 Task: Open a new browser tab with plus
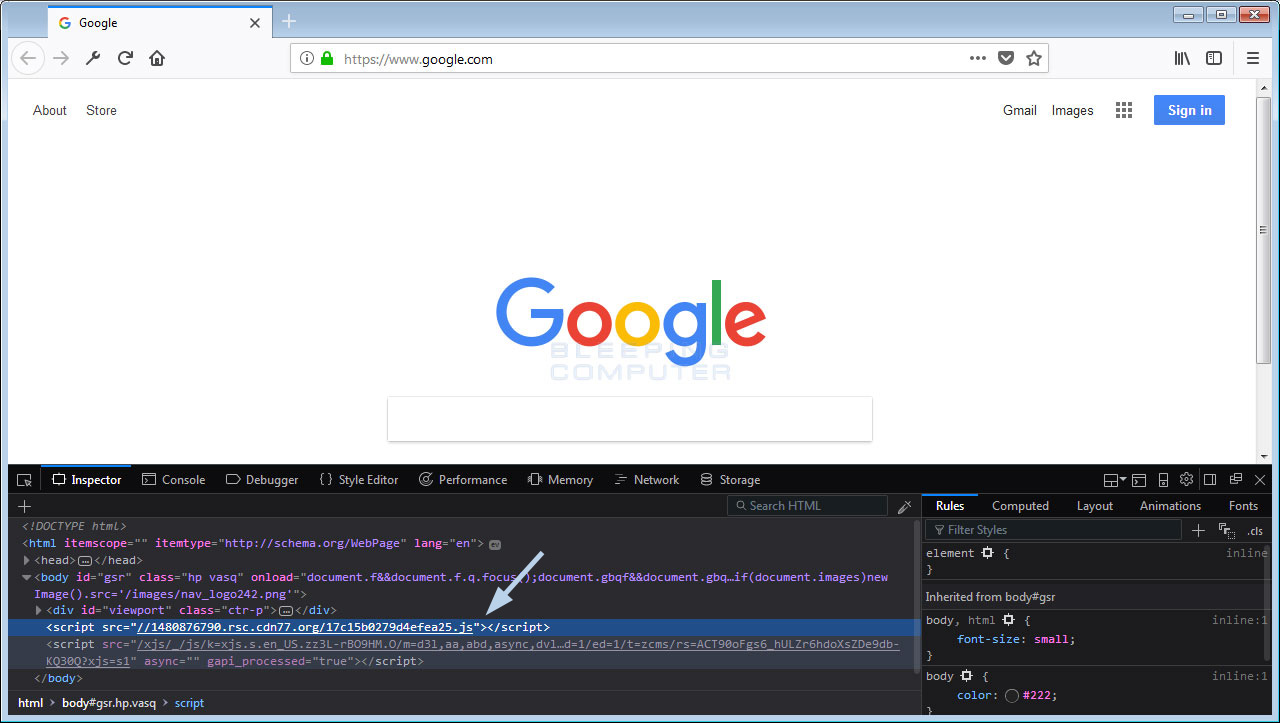[x=289, y=21]
